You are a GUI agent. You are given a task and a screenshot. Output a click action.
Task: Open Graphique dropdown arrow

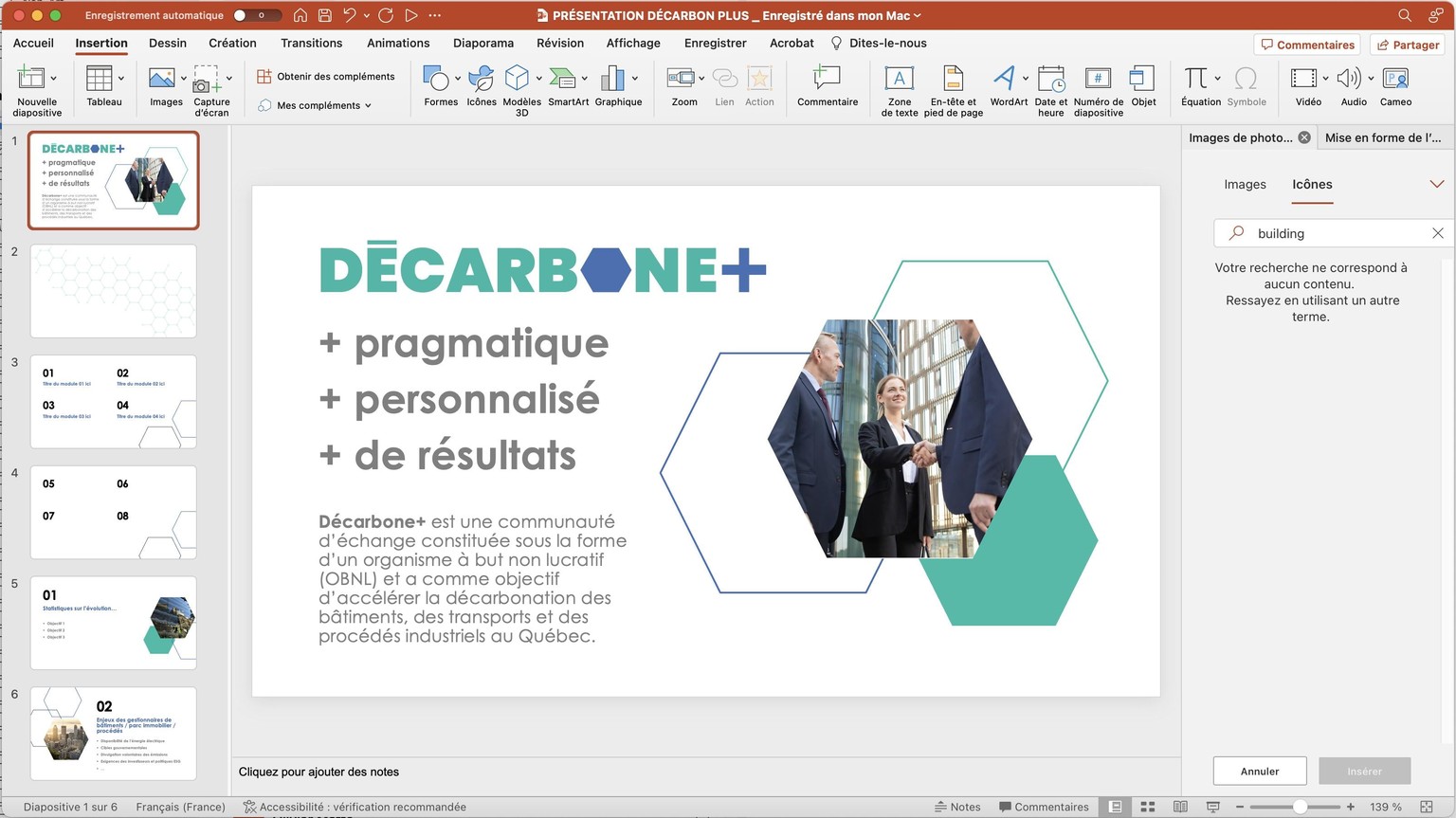634,79
